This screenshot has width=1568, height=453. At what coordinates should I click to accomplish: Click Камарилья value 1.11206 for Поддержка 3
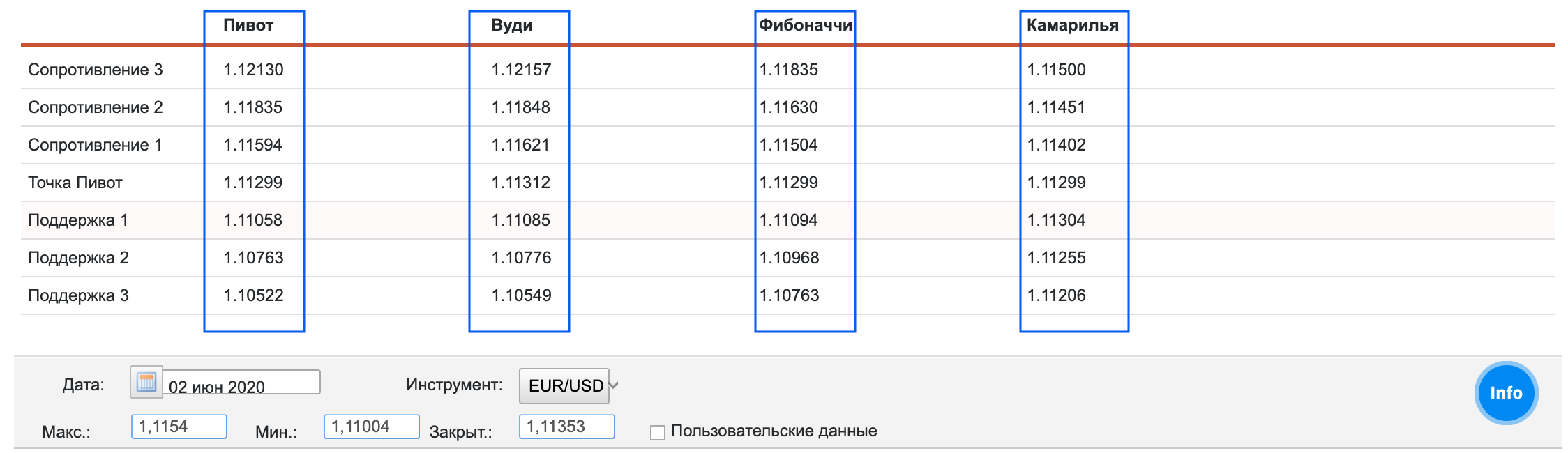coord(1056,295)
